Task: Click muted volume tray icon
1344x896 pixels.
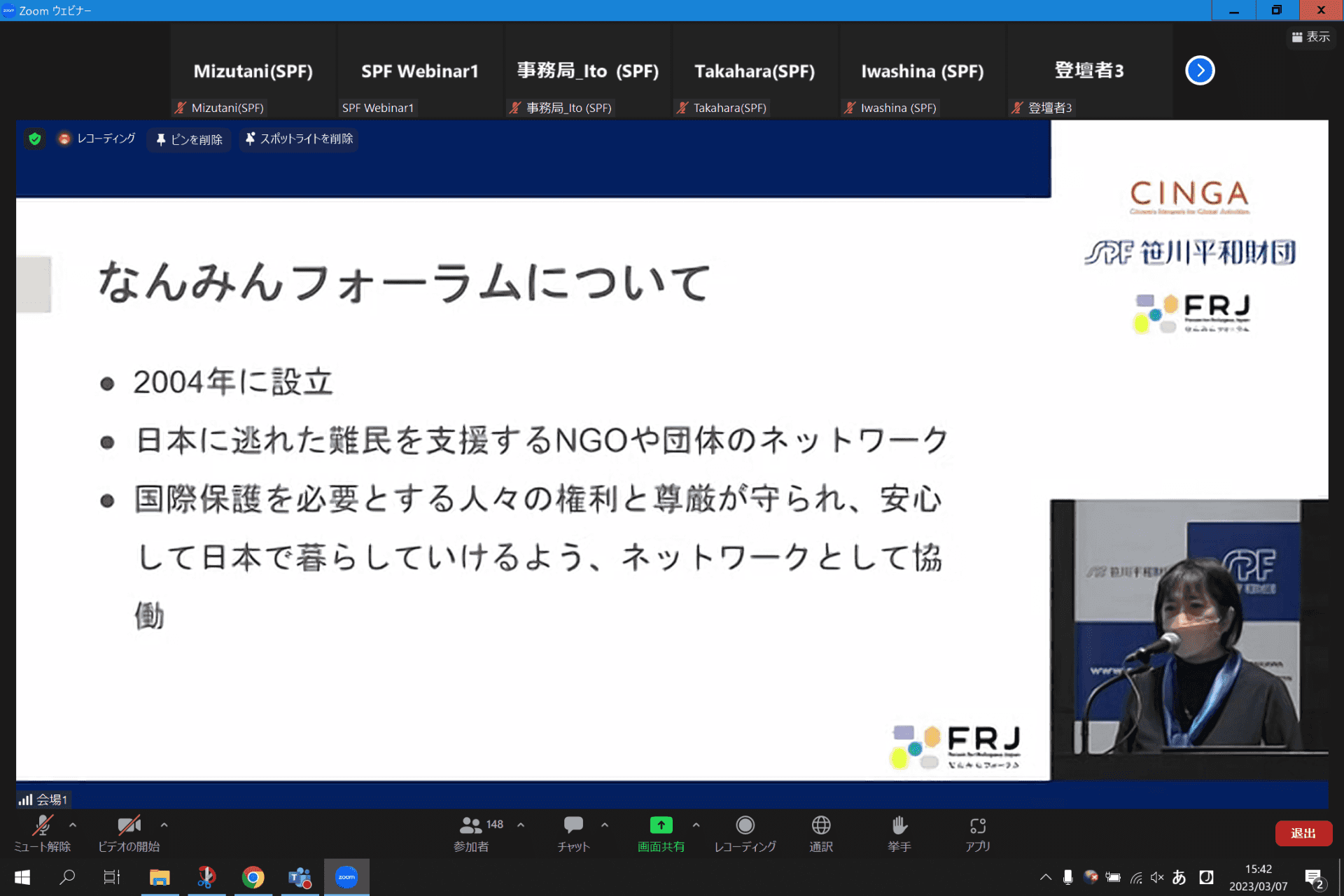Action: point(1157,877)
